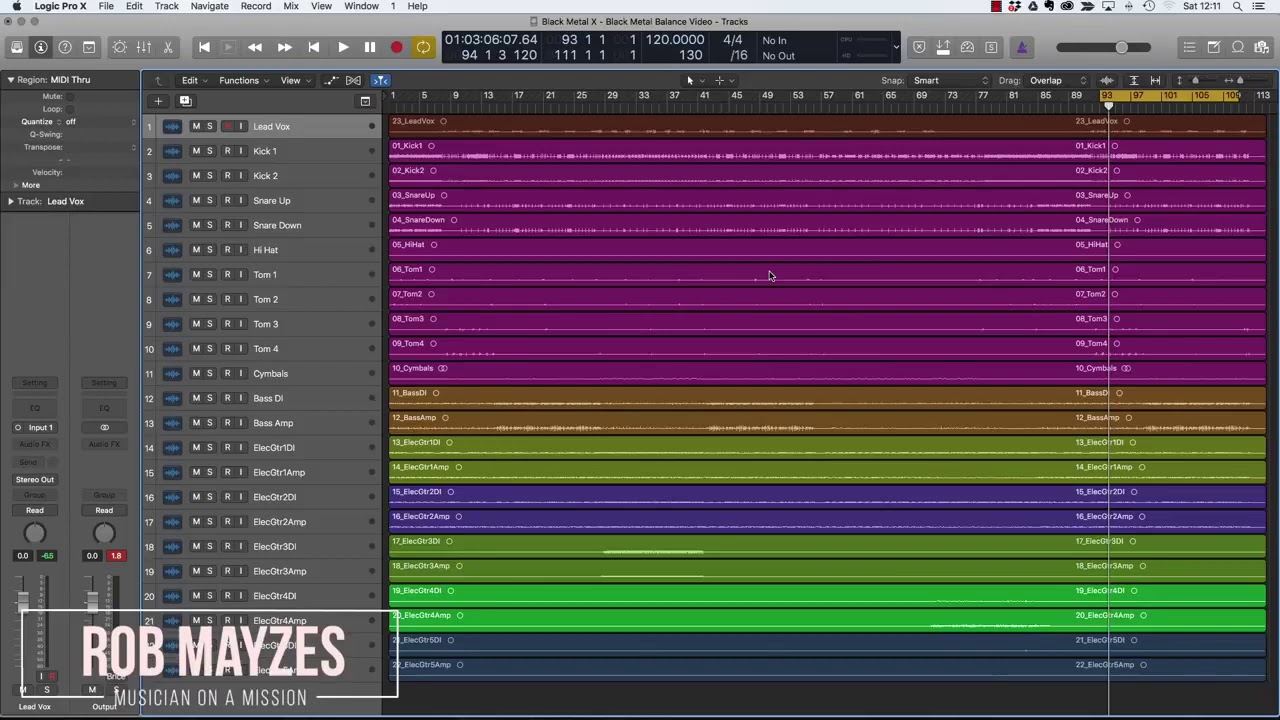Click the red Record button
Viewport: 1280px width, 720px height.
click(396, 47)
